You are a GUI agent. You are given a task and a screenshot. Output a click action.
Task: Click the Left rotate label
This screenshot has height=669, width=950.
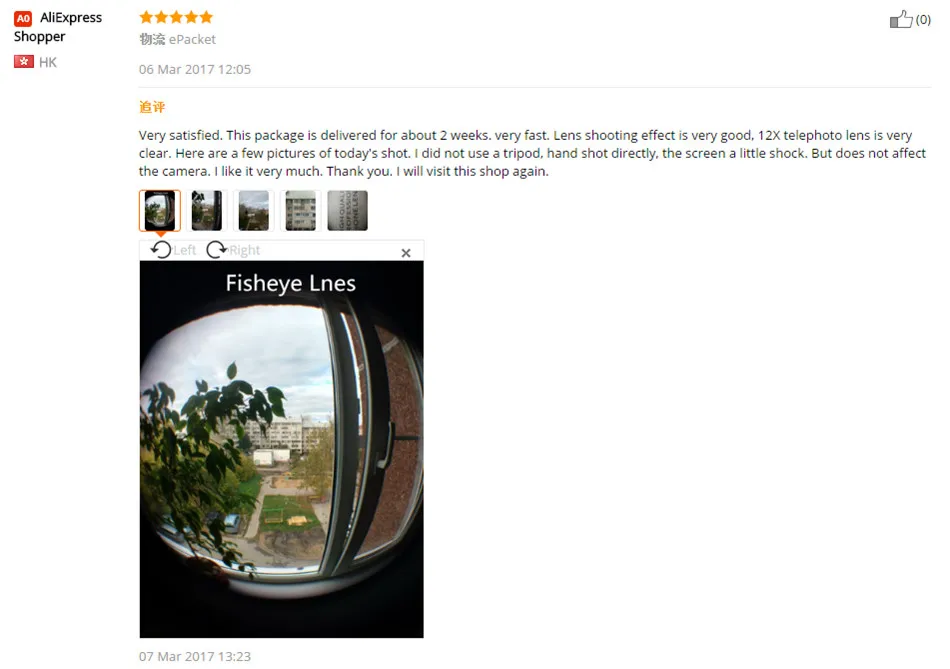click(185, 250)
